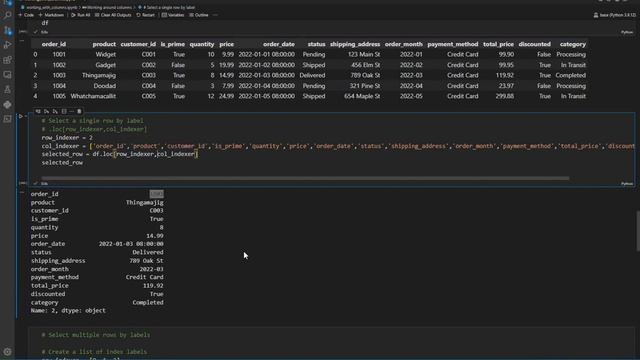Restart the notebook kernel
The height and width of the screenshot is (360, 640).
(146, 15)
